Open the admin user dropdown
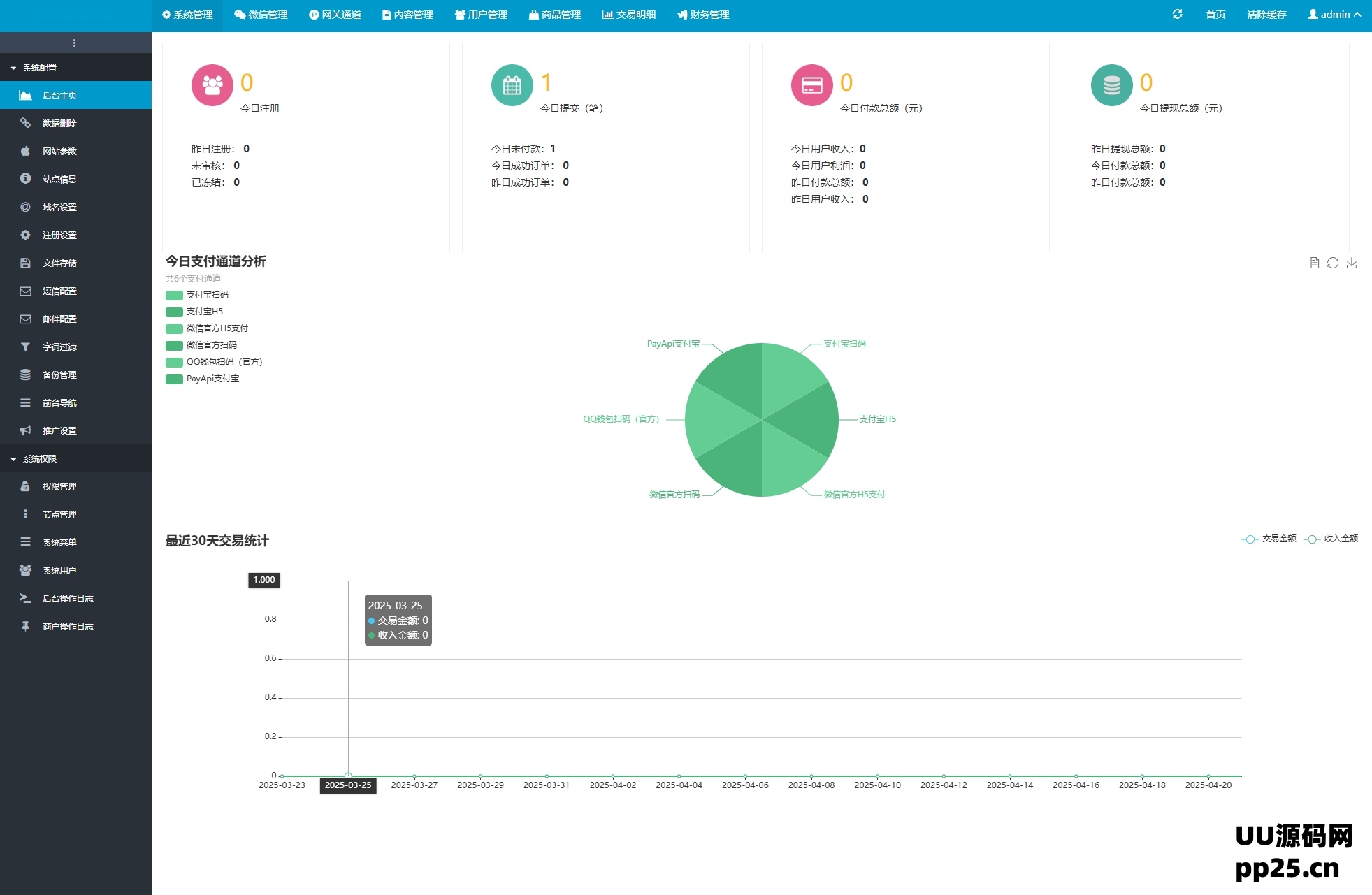 coord(1334,15)
